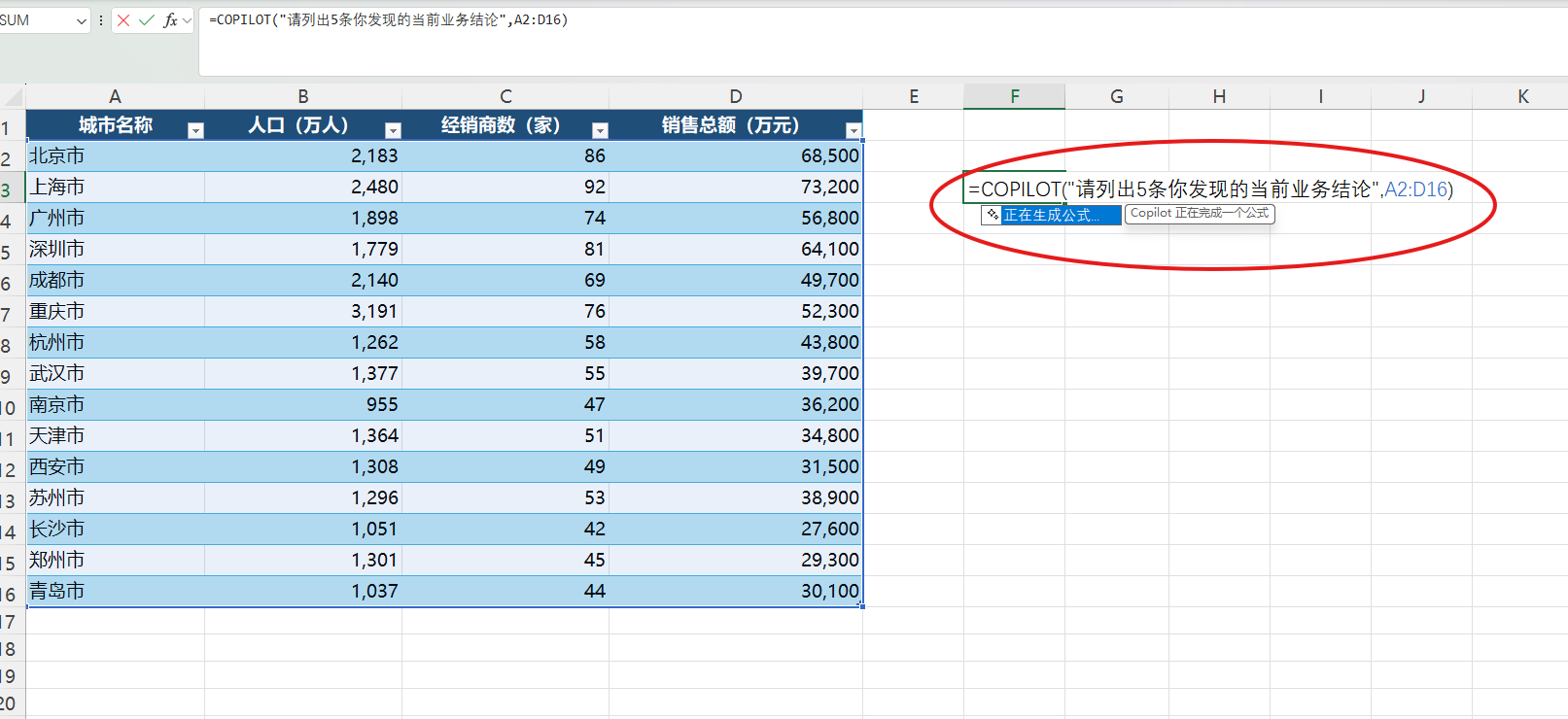The height and width of the screenshot is (719, 1568).
Task: Click the COPILOT formula in cell F3
Action: pos(1210,188)
